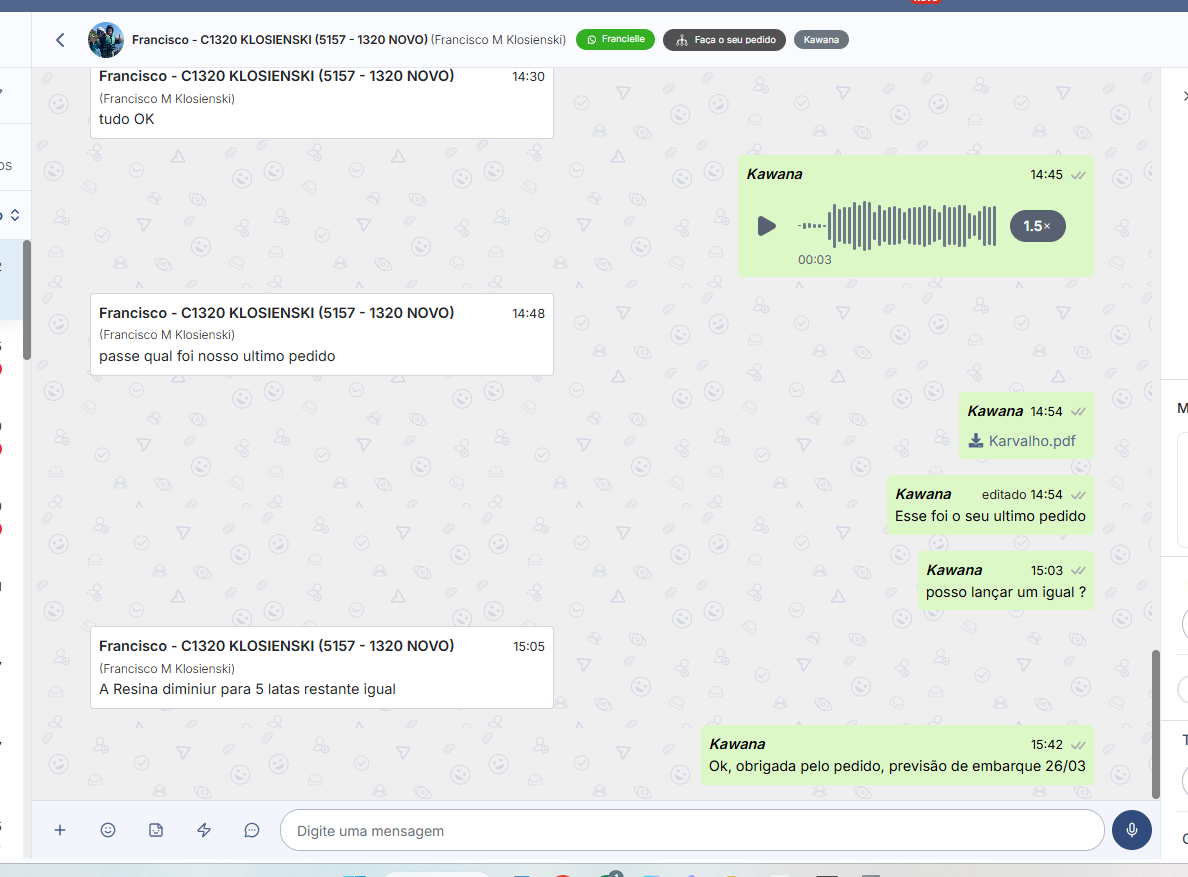The image size is (1188, 877).
Task: Go back using the header arrow
Action: coord(60,40)
